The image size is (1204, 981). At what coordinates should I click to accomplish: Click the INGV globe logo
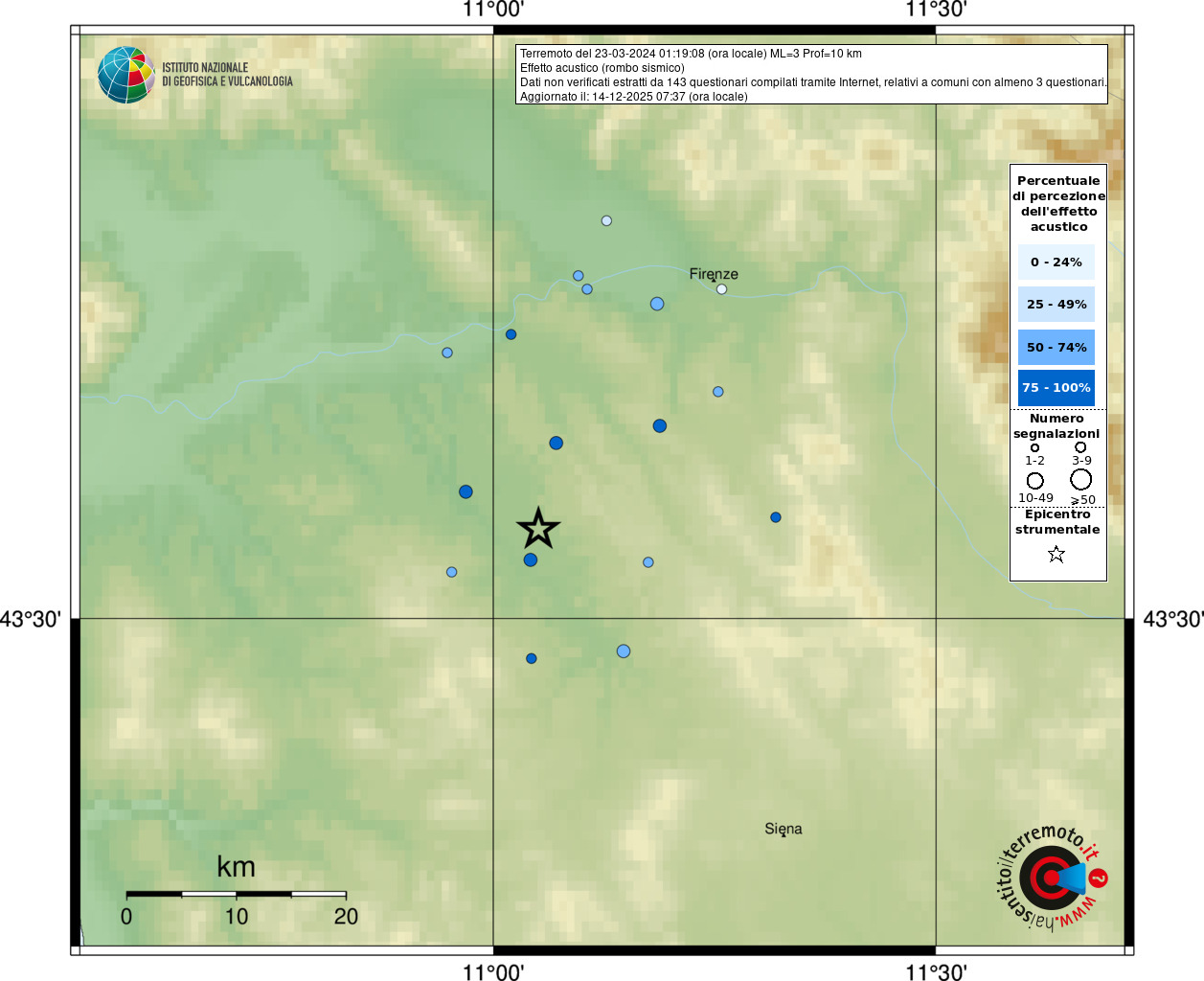(x=126, y=75)
